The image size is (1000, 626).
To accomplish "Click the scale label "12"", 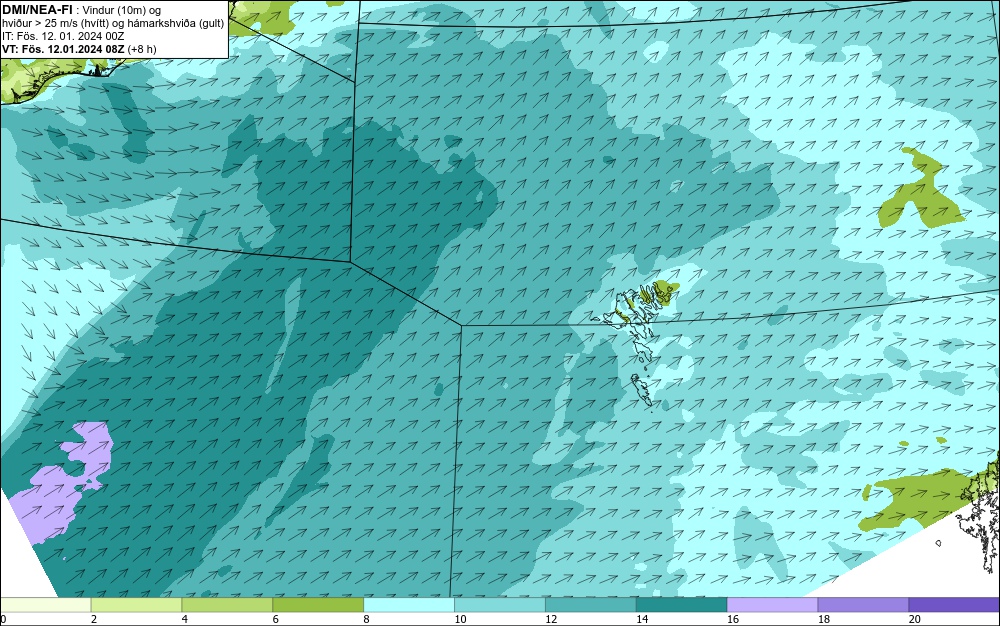I will (x=551, y=619).
